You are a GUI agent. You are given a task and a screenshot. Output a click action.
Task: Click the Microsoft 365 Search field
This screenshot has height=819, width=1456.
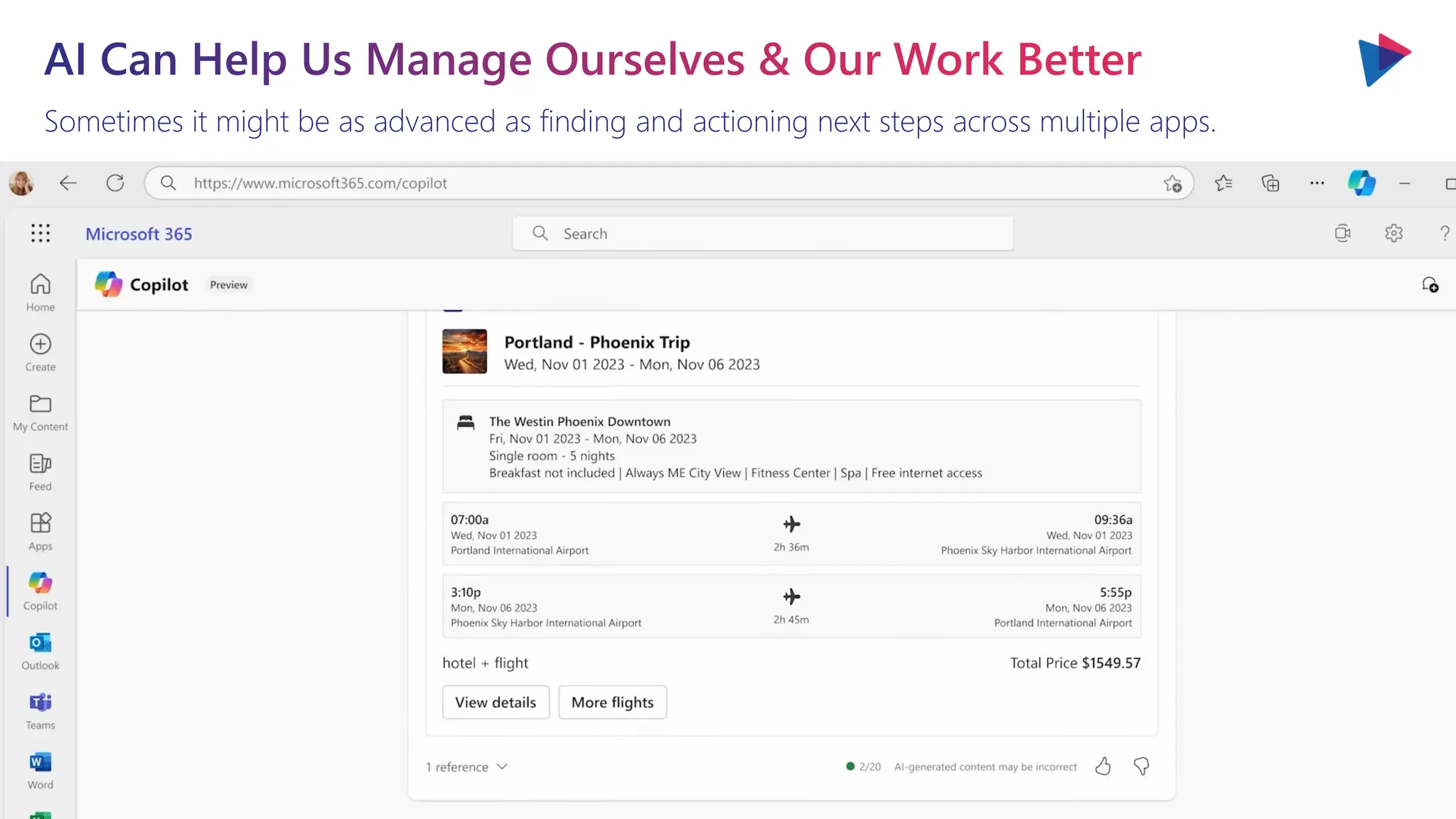762,233
